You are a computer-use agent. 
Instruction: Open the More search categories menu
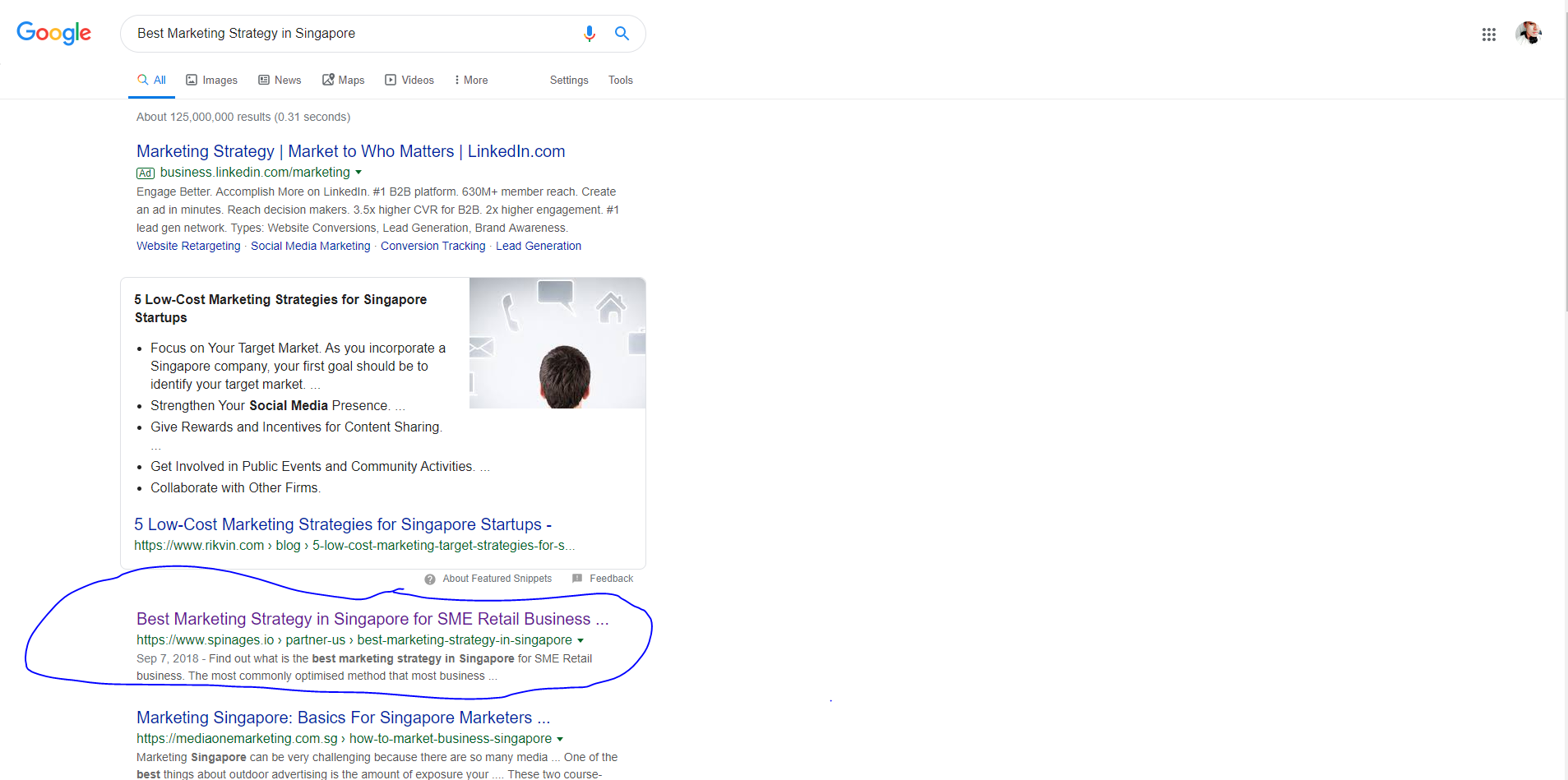[x=471, y=81]
